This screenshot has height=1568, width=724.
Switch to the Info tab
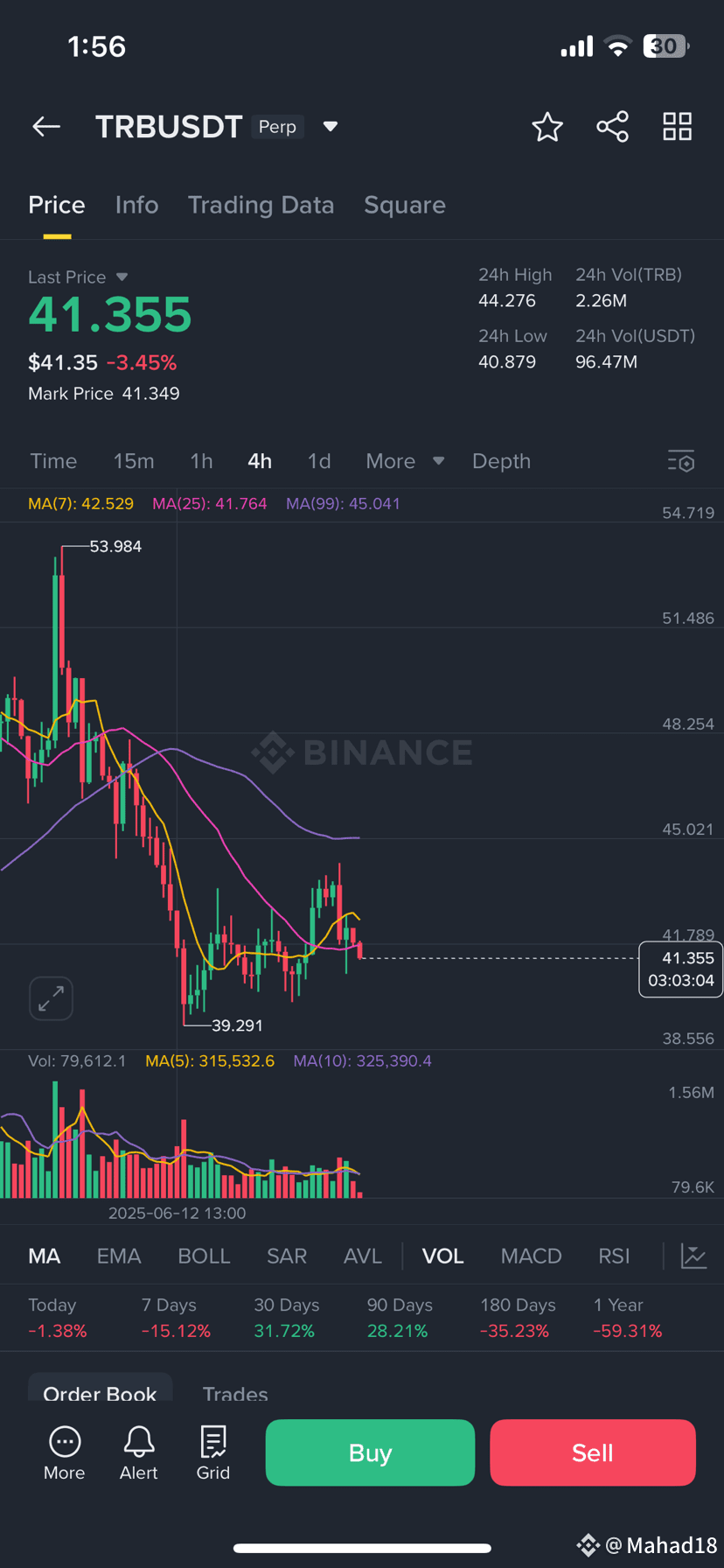pyautogui.click(x=136, y=205)
